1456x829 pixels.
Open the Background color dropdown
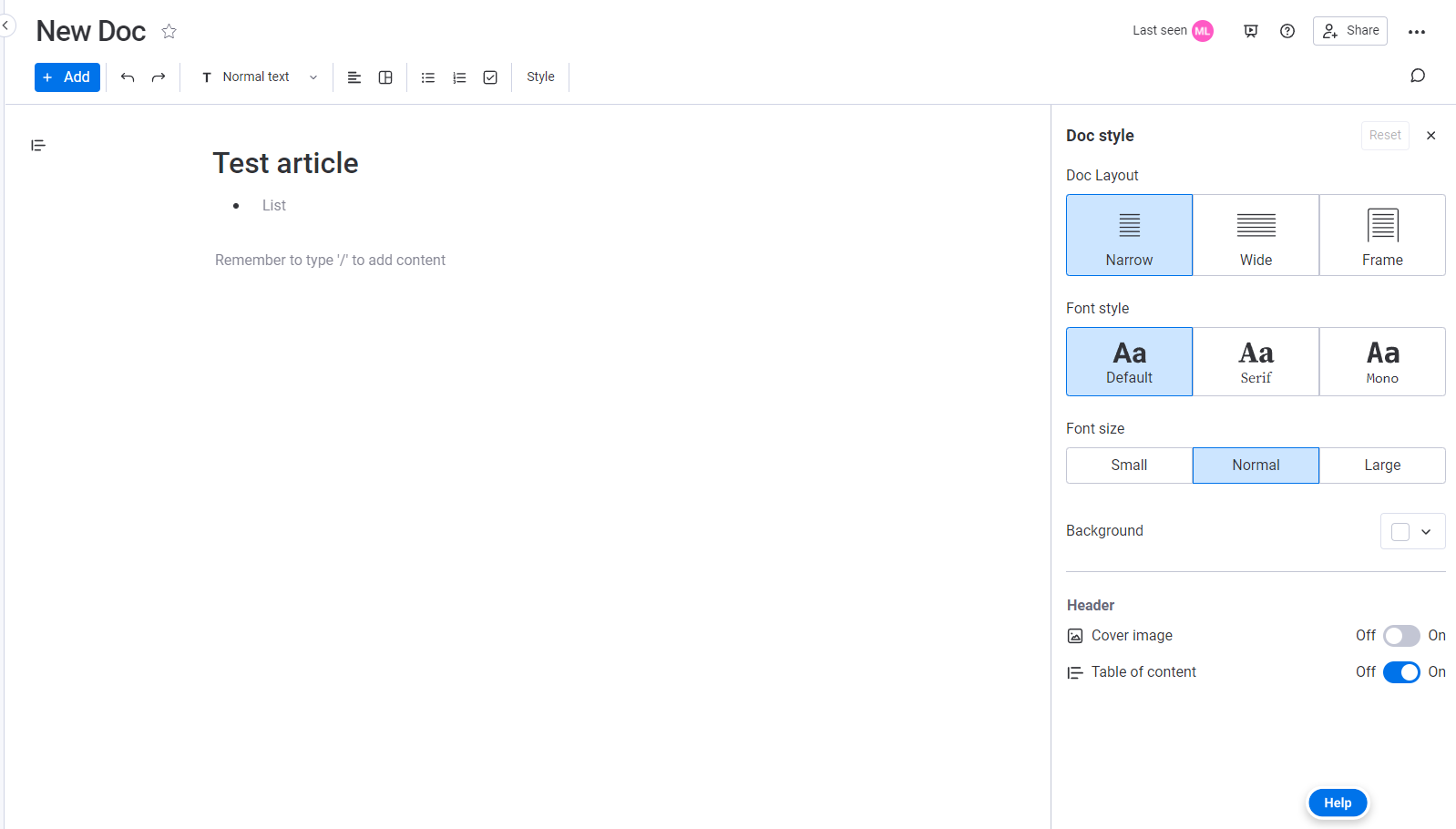tap(1412, 531)
